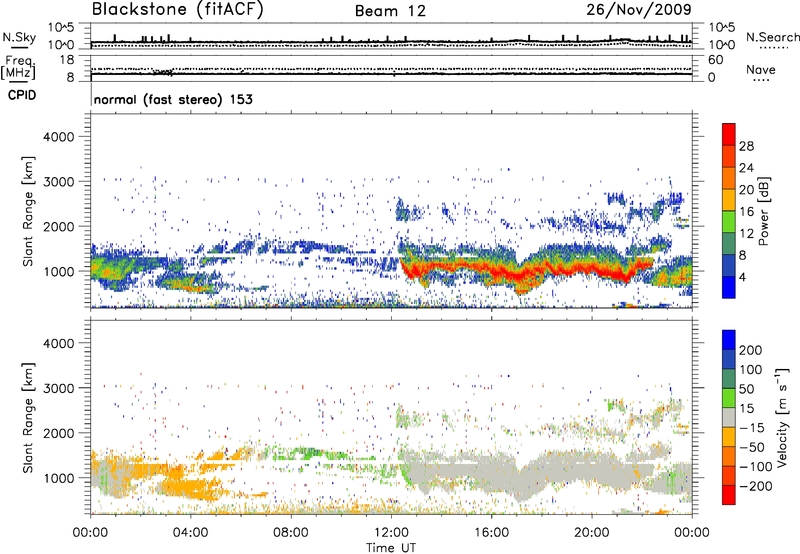Click the '20:00' time axis label
Image resolution: width=800 pixels, height=554 pixels.
pos(591,533)
